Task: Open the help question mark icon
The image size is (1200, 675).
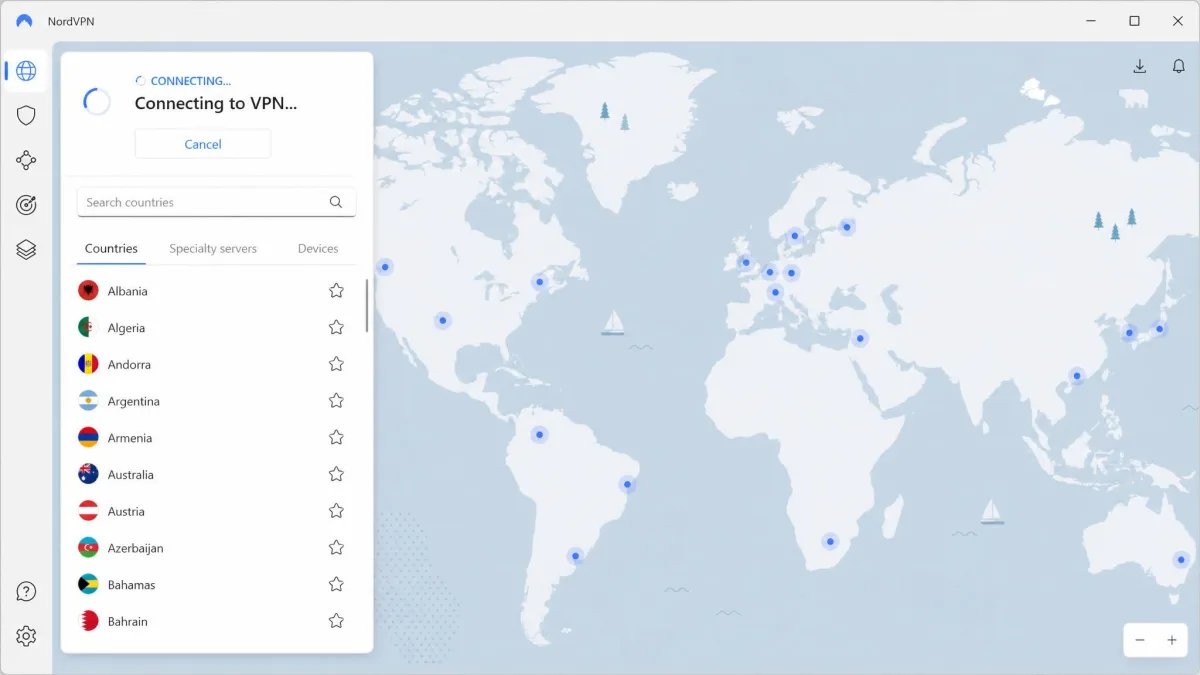Action: (x=26, y=591)
